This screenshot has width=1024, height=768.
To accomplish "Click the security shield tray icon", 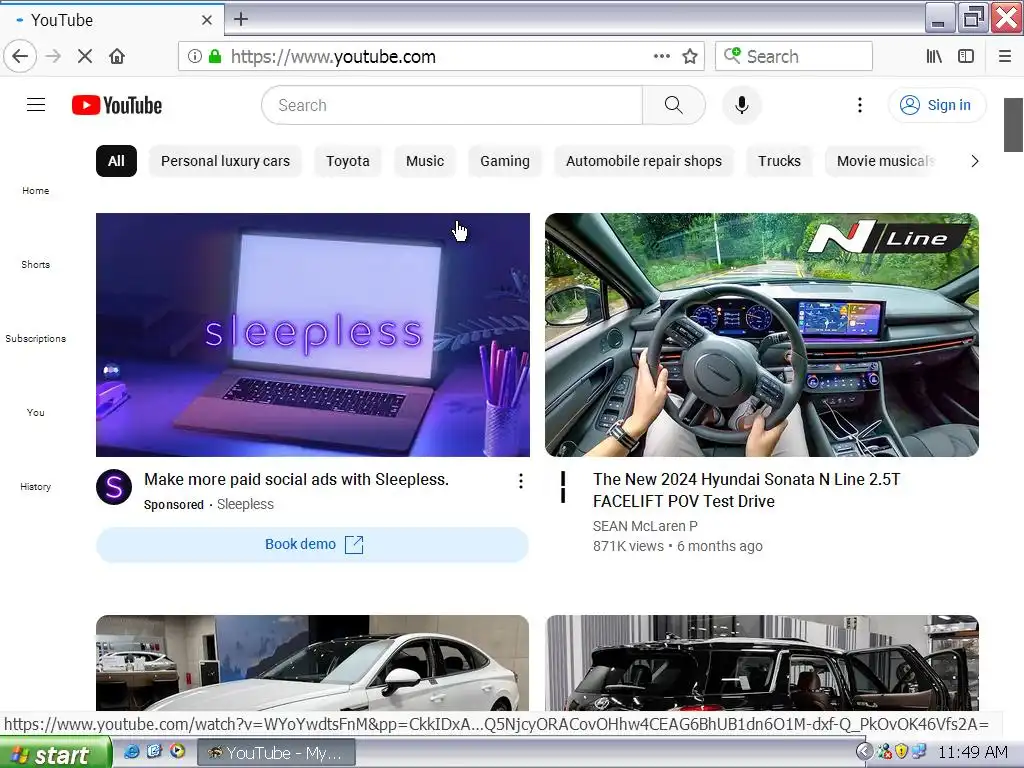I will pos(902,752).
